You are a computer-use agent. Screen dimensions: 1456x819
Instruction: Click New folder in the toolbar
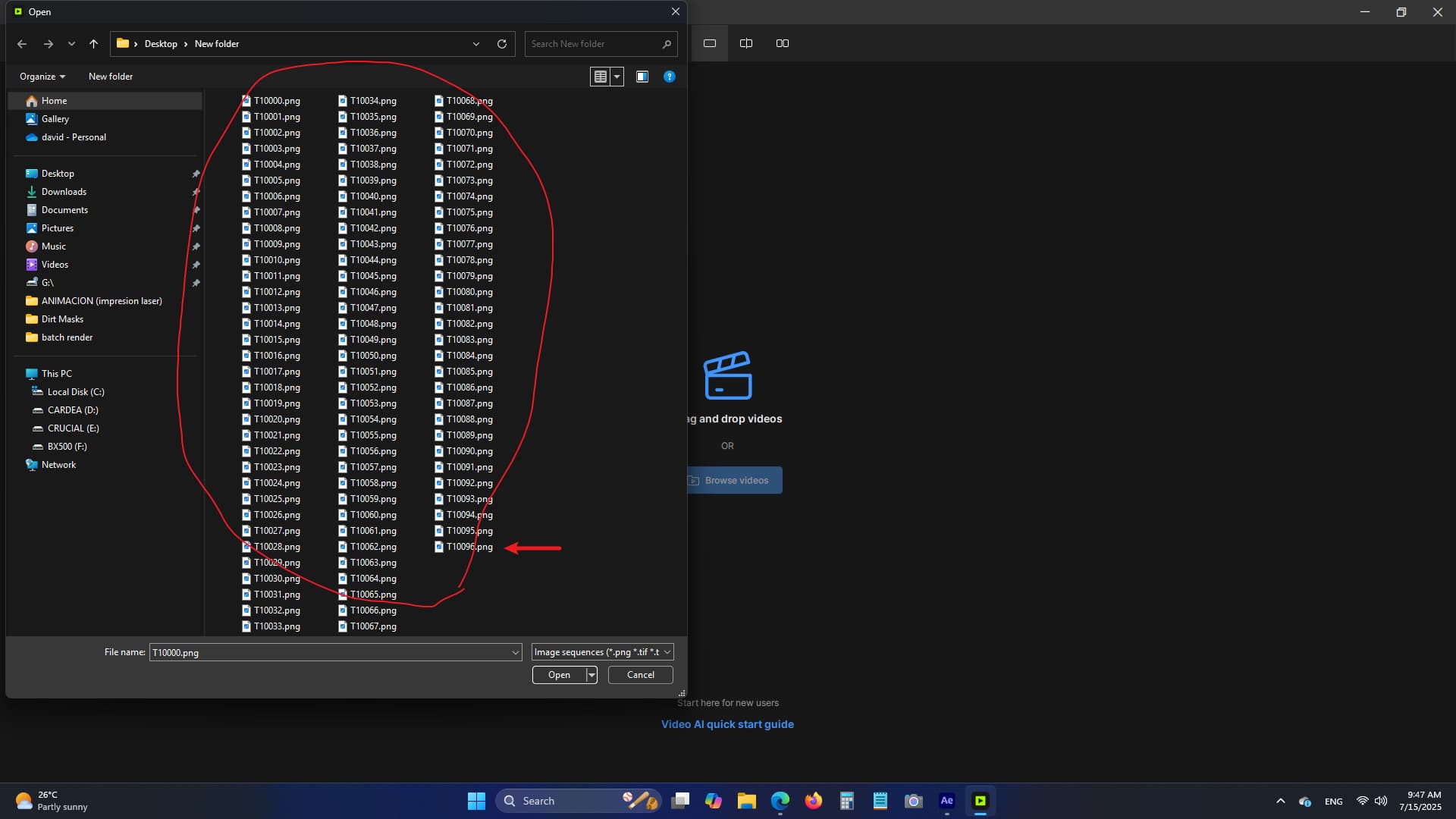[111, 77]
